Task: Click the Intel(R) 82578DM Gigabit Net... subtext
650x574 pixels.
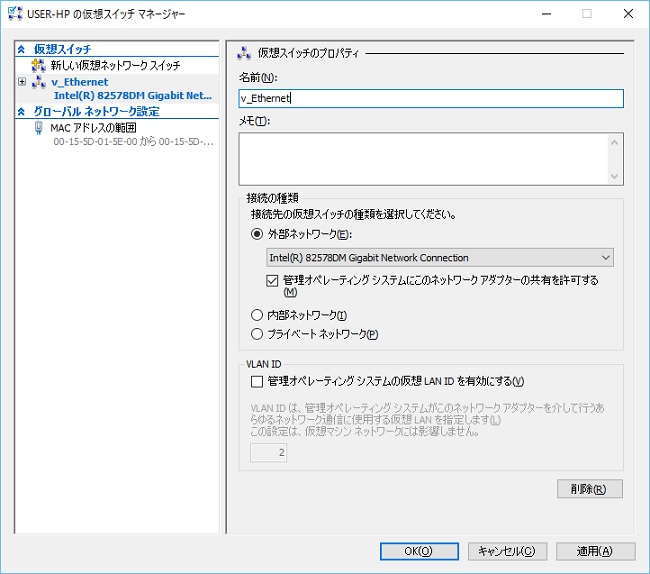Action: 133,96
